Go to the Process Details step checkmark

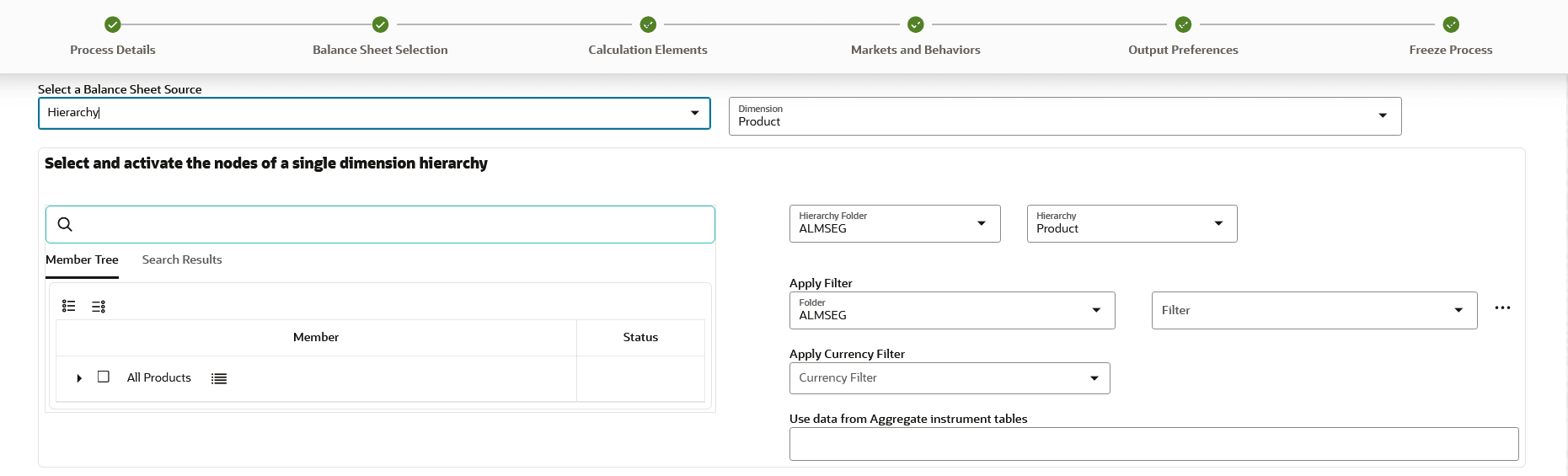tap(113, 24)
